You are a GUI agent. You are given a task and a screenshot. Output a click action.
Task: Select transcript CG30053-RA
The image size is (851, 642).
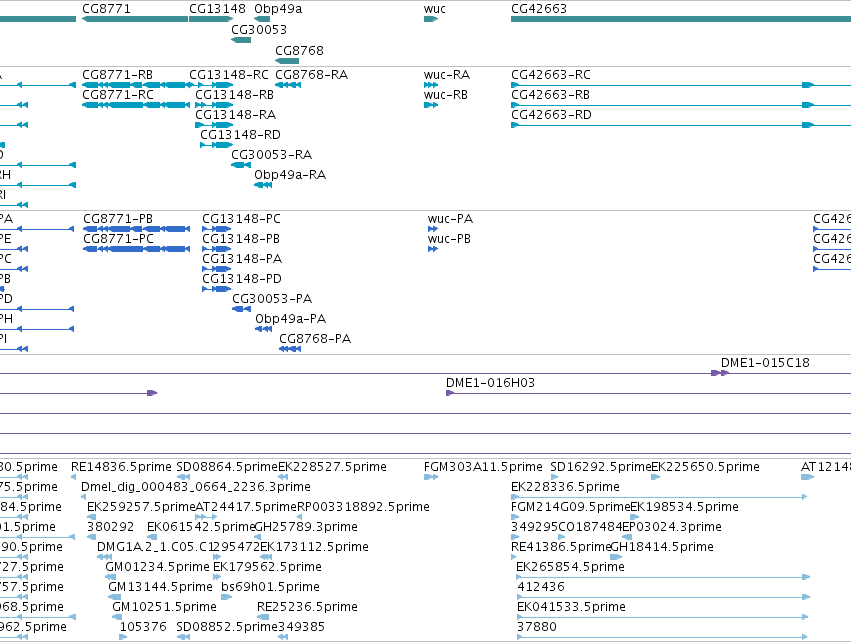coord(271,155)
